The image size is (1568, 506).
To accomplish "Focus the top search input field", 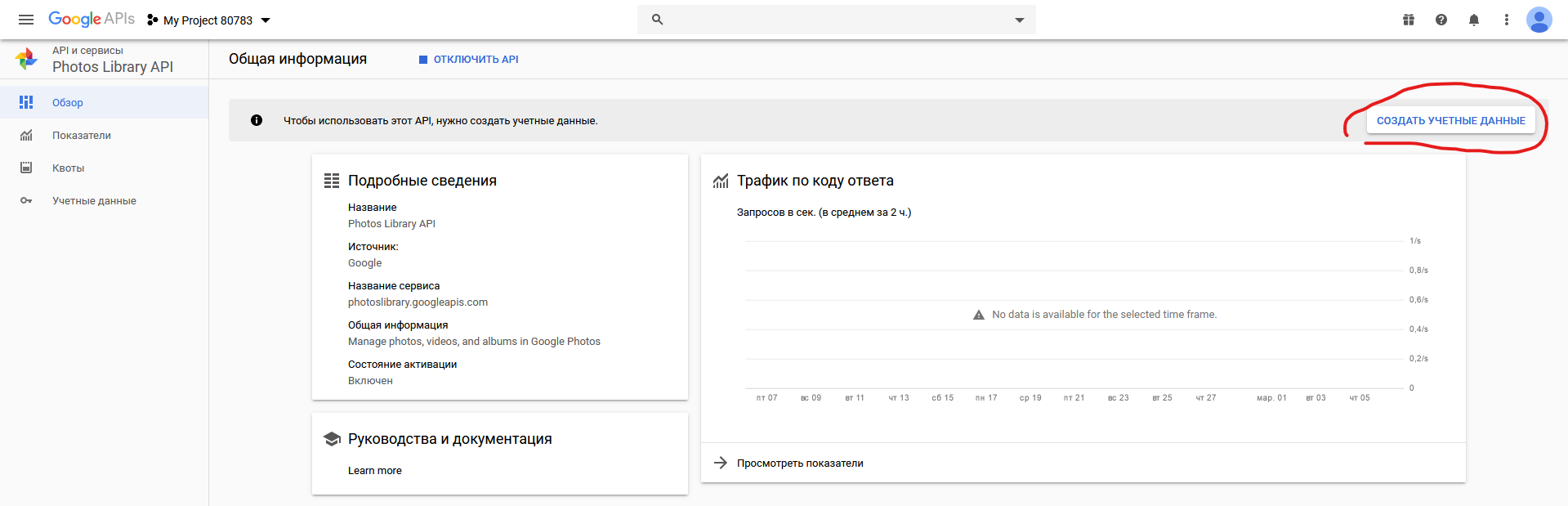I will click(837, 20).
